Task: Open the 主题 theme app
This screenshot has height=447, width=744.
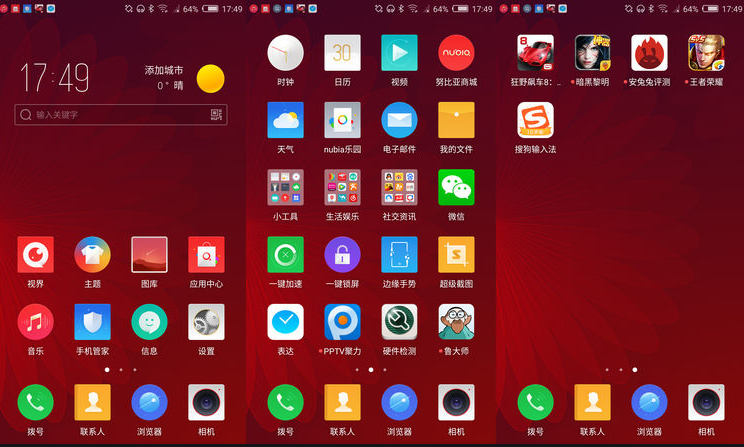Action: point(93,255)
